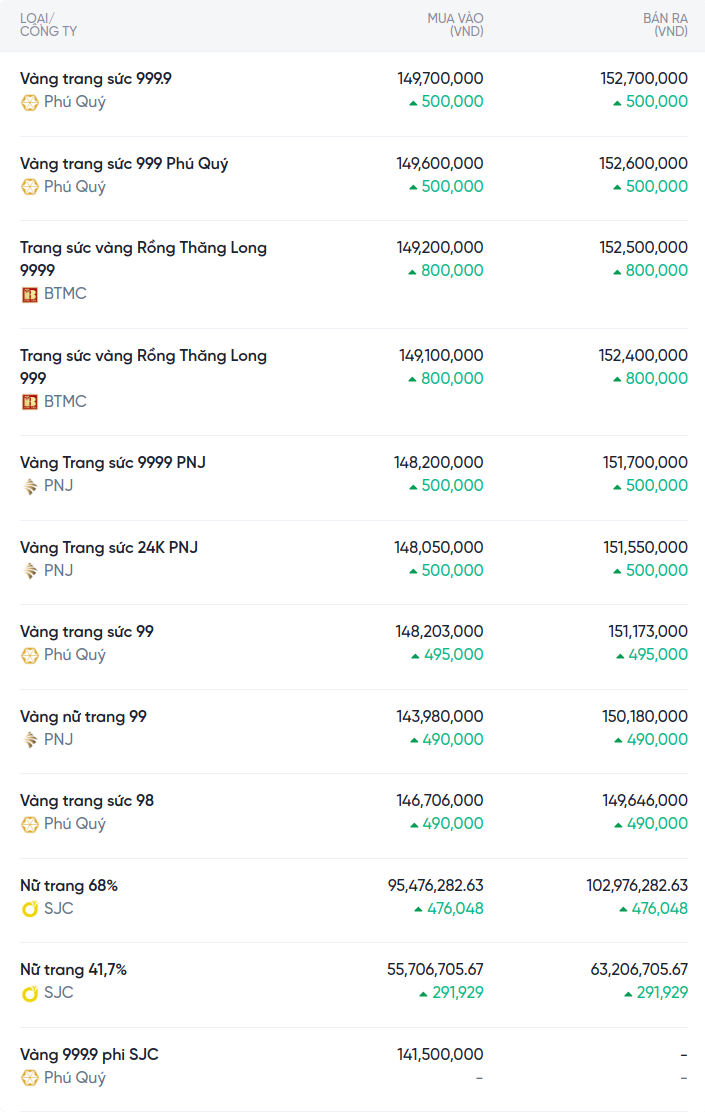Click the Loại/Công ty column header
This screenshot has height=1112, width=705.
48,25
